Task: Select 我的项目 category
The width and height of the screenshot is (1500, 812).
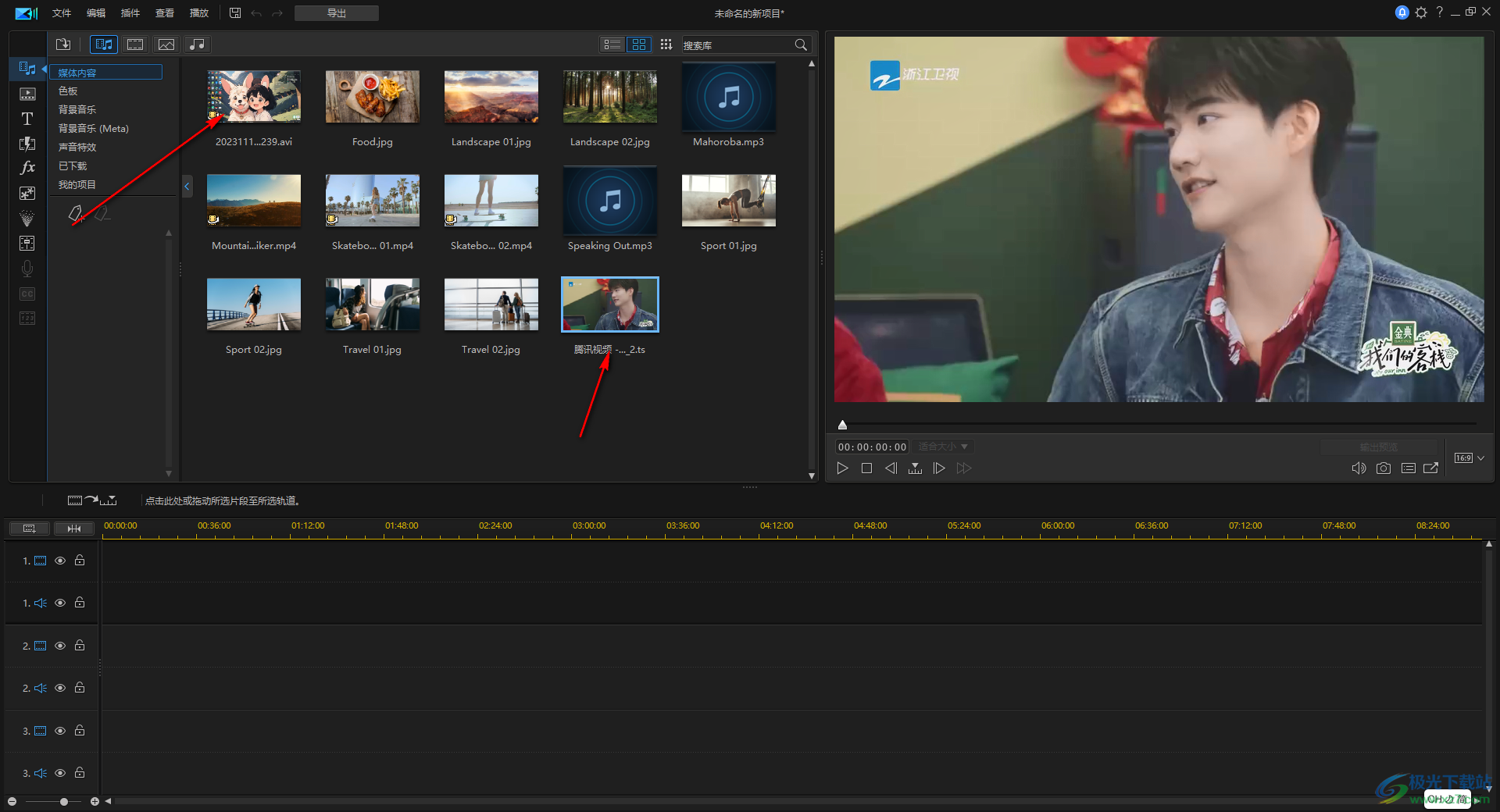Action: (x=77, y=185)
